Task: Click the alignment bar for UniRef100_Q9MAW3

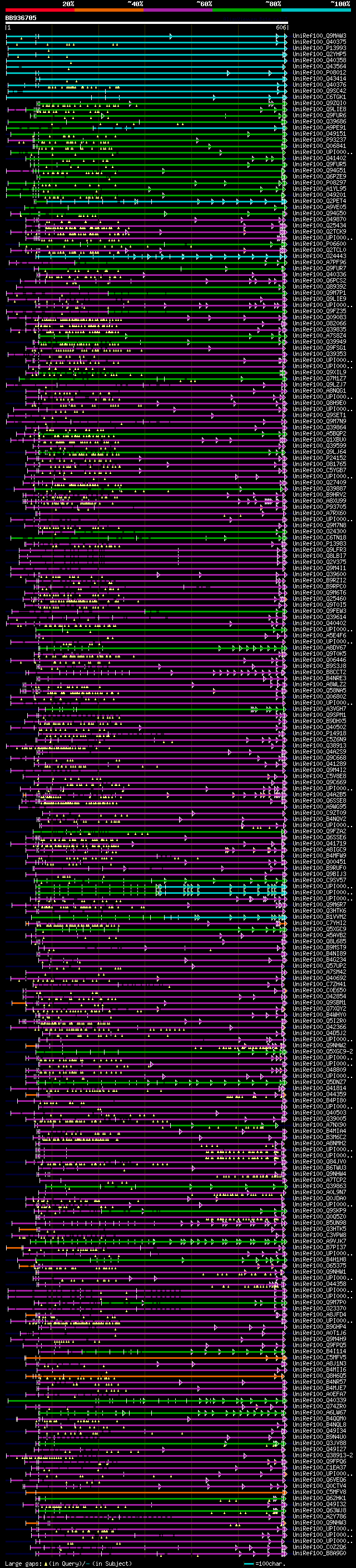Action: tap(146, 36)
